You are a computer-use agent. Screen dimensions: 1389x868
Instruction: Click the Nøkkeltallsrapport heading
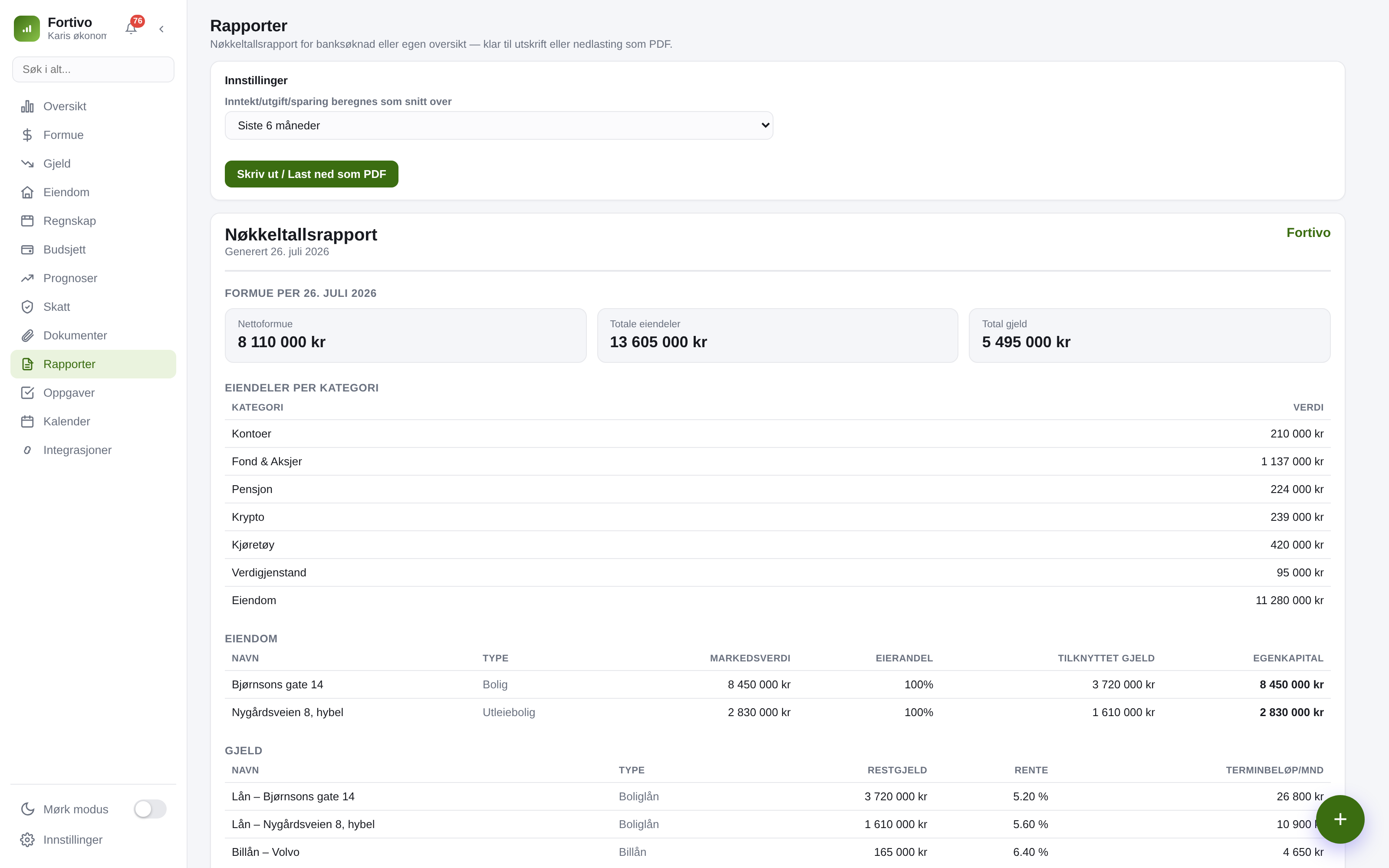301,234
